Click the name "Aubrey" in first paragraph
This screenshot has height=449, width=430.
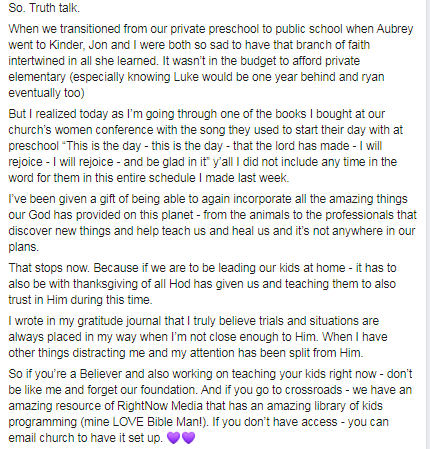coord(395,29)
